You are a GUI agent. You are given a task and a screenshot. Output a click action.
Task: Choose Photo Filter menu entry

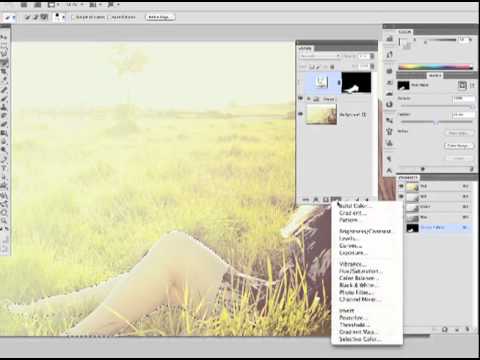tap(356, 292)
